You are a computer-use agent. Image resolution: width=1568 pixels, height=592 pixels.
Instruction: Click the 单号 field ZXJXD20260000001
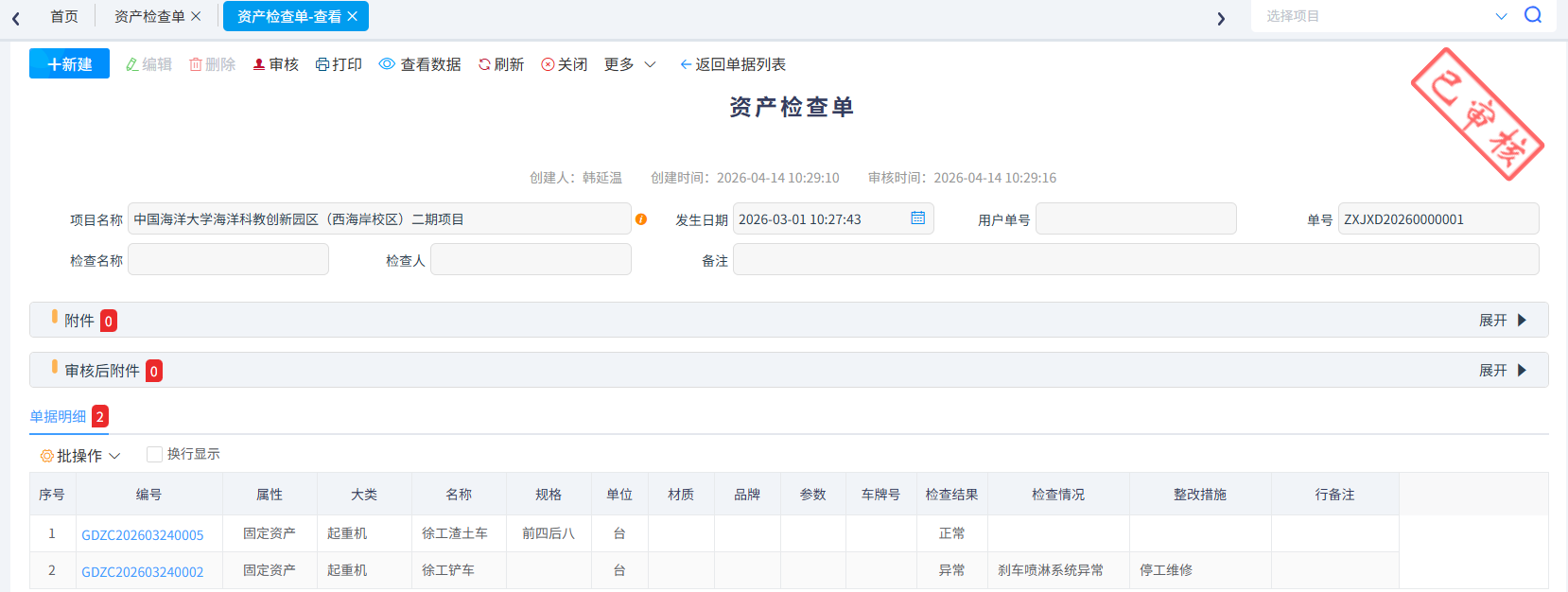[1438, 218]
